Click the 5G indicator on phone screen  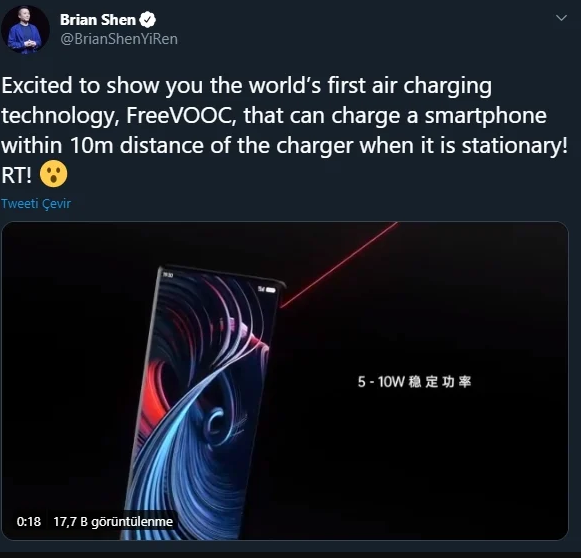pyautogui.click(x=262, y=288)
